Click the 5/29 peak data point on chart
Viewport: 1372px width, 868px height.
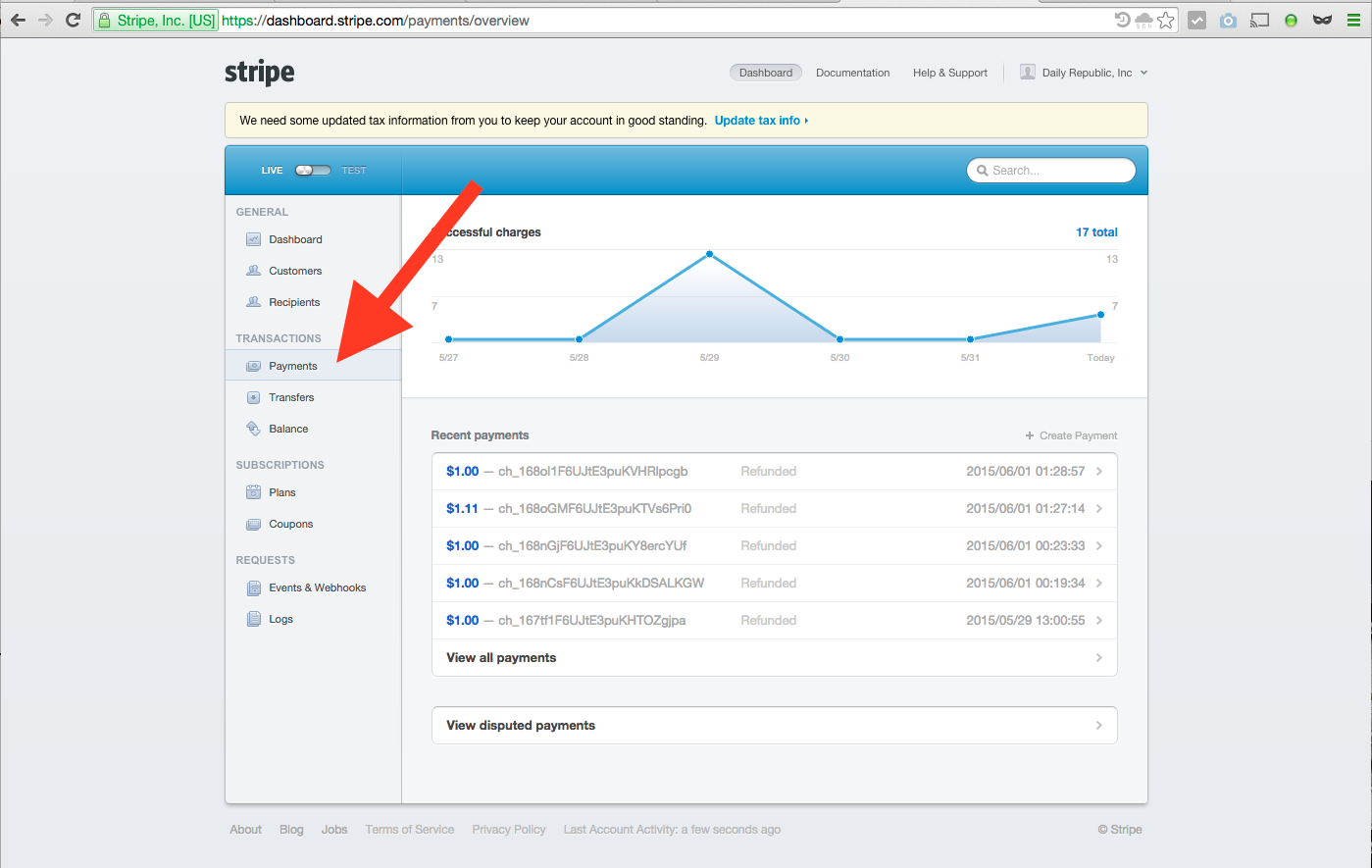tap(709, 254)
